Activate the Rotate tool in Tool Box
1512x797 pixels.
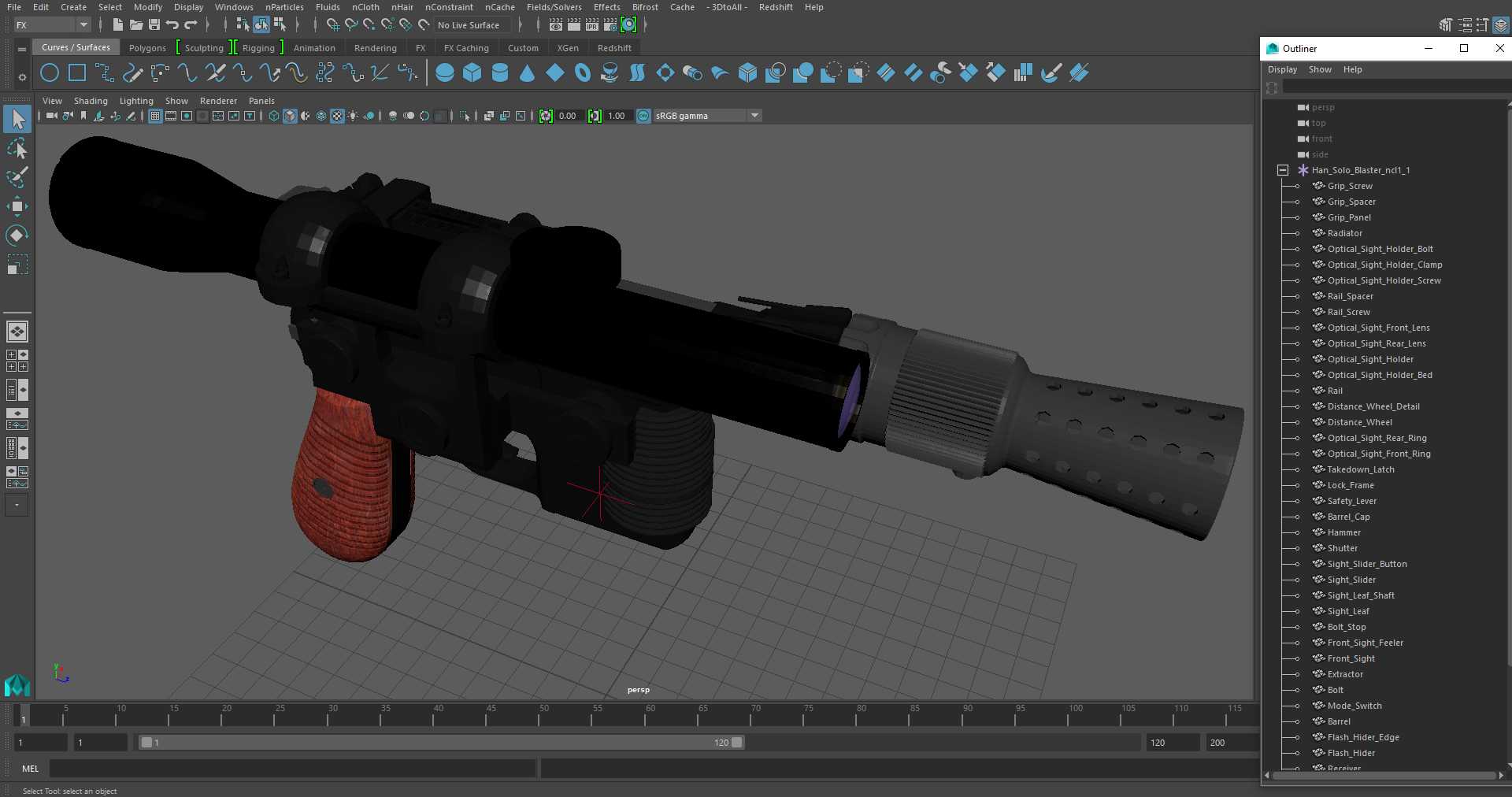point(17,235)
